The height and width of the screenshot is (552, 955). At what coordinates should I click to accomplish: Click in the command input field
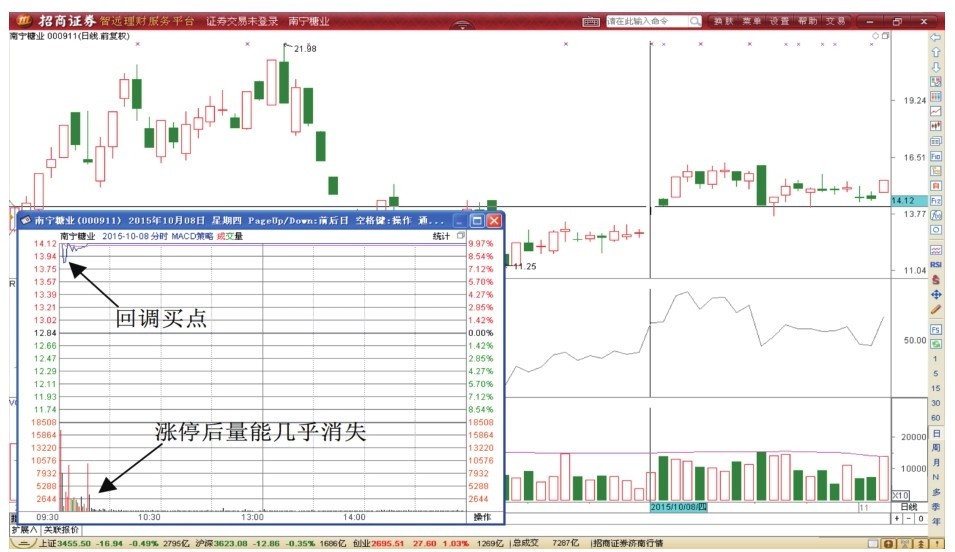647,21
